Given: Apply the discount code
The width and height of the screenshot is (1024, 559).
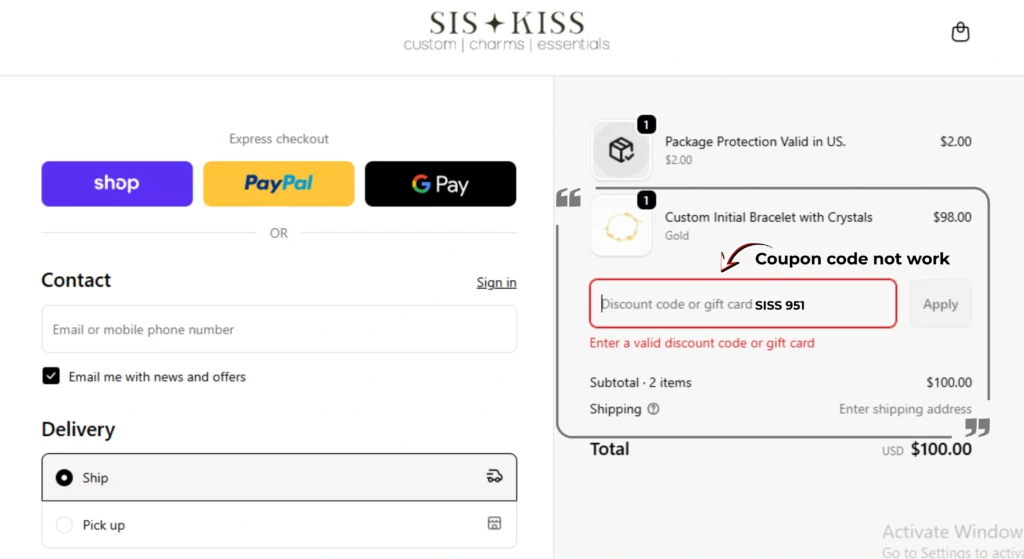Looking at the screenshot, I should [x=940, y=304].
